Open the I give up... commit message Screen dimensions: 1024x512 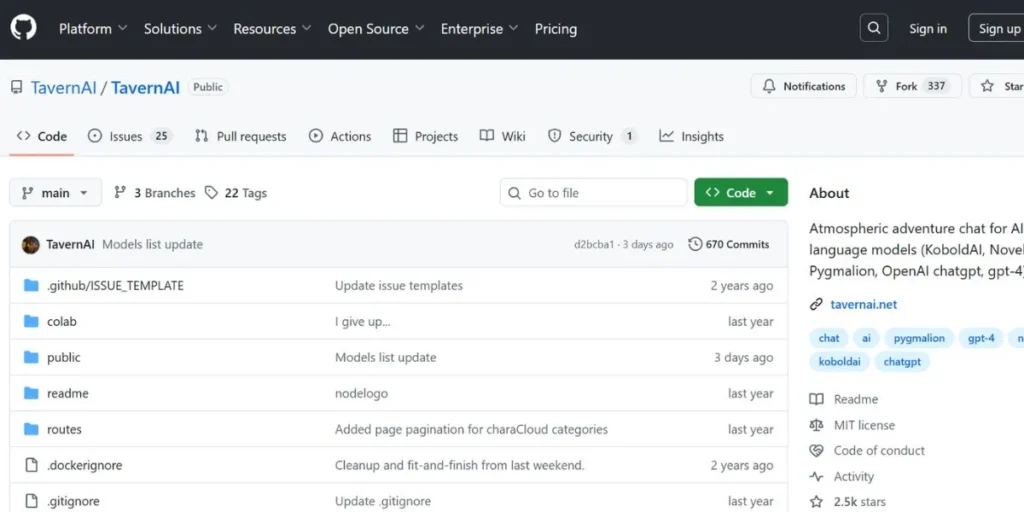click(x=362, y=321)
